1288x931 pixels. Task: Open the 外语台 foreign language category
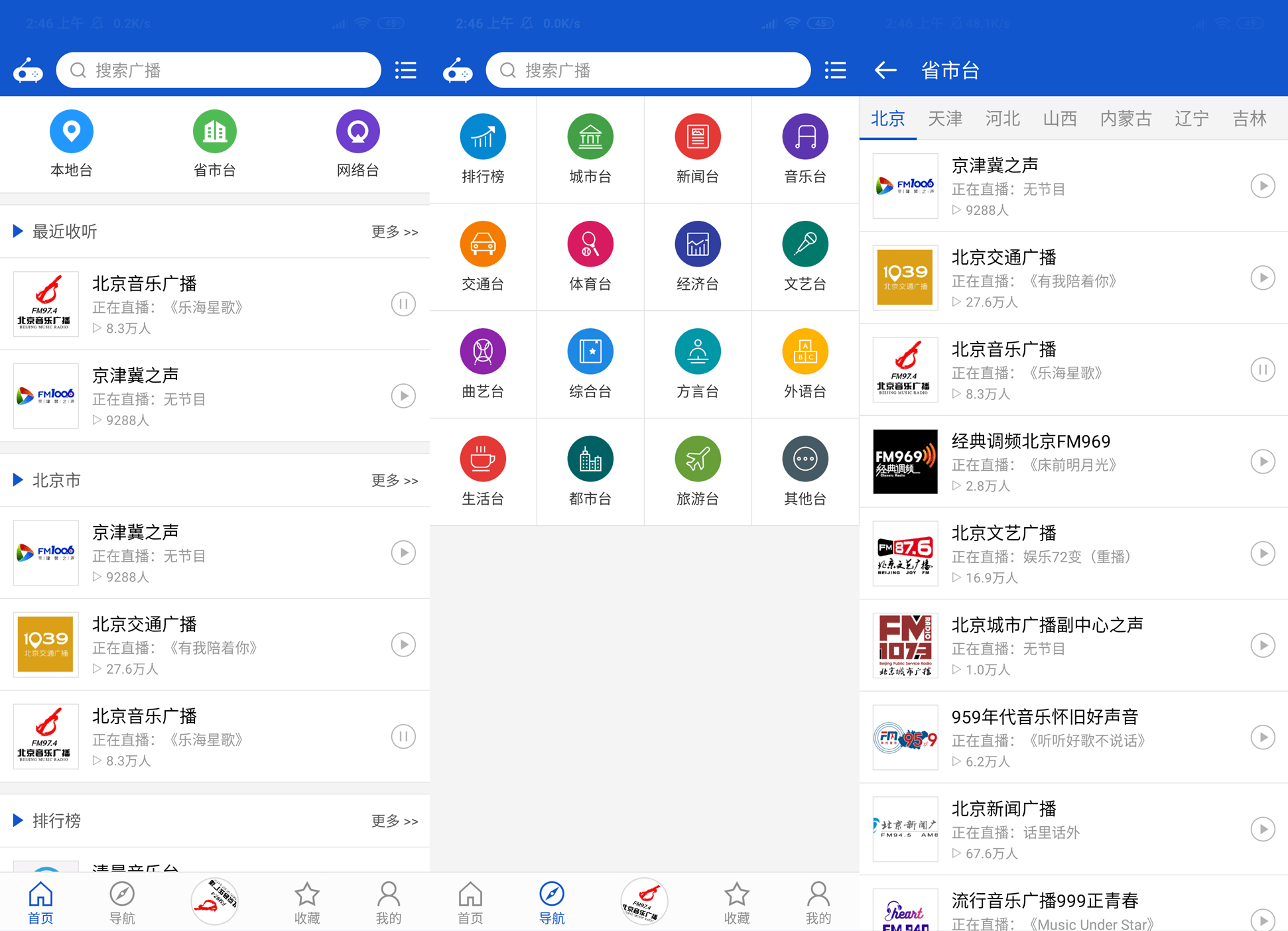coord(805,363)
